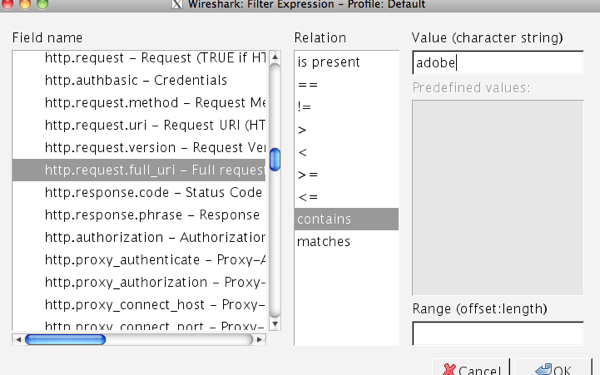600x375 pixels.
Task: Select http.request field in list
Action: 139,58
